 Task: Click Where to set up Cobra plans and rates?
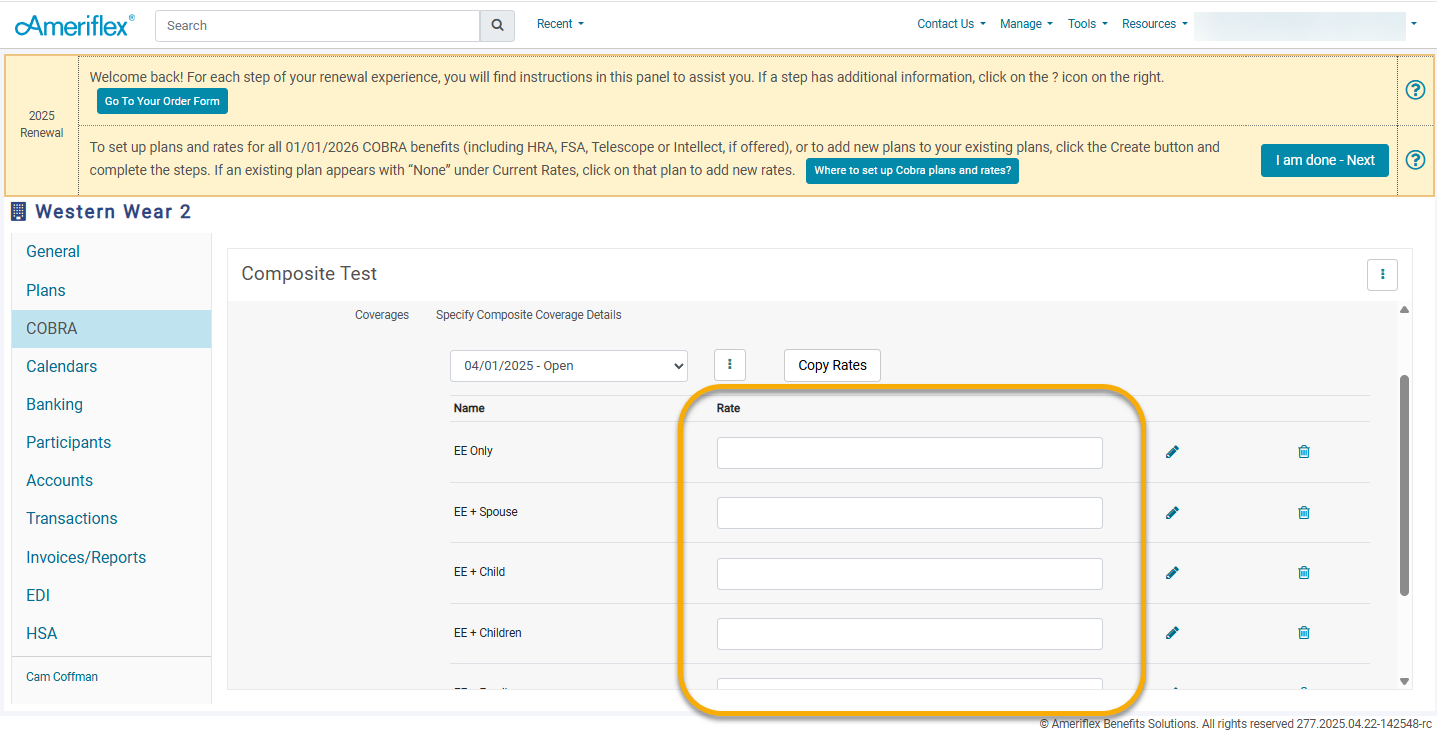click(912, 171)
